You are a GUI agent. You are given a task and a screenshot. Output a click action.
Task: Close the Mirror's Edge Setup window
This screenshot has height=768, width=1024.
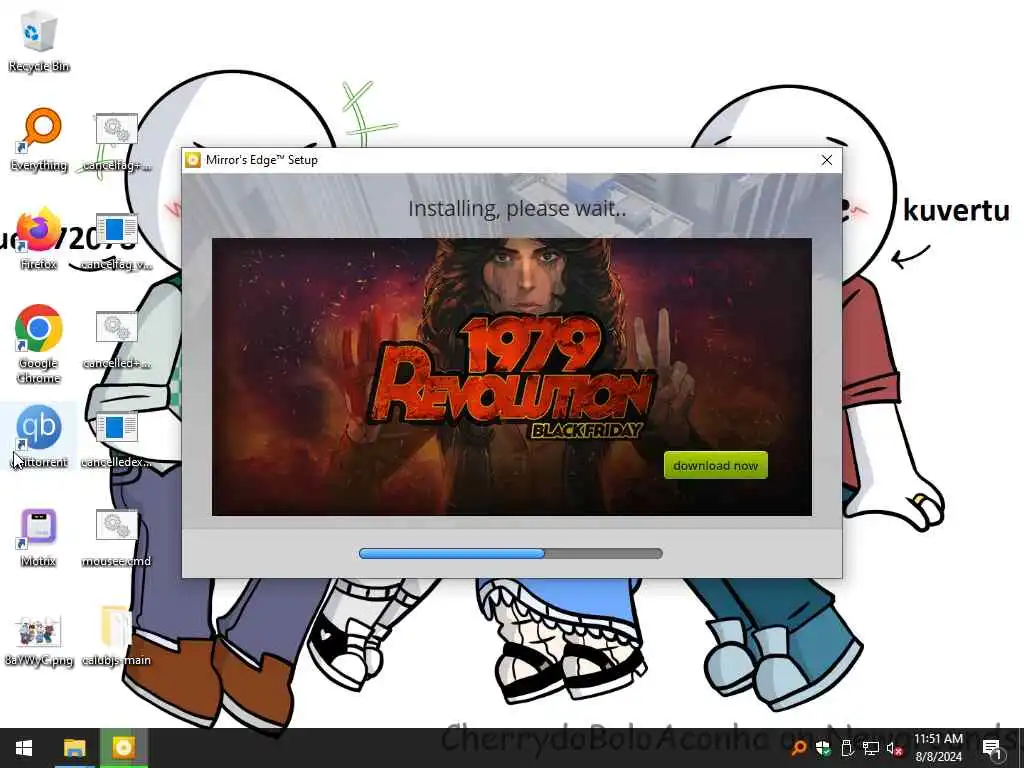pyautogui.click(x=827, y=160)
